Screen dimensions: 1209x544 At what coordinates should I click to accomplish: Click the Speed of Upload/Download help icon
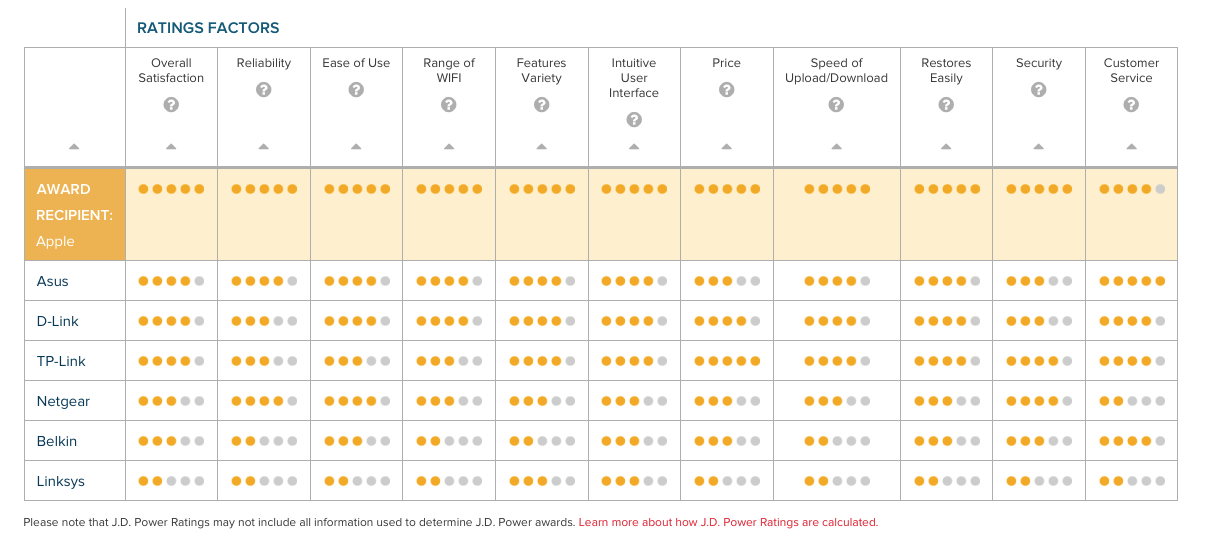(836, 105)
